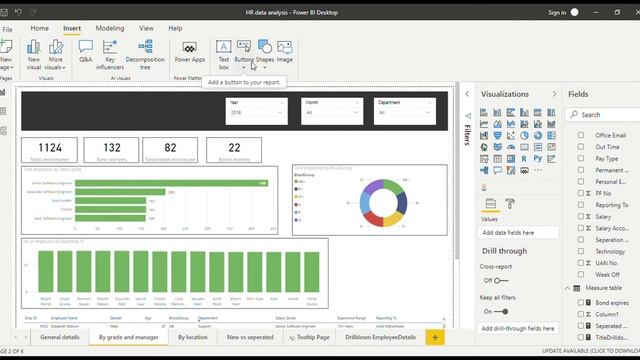Click Sign in
The width and height of the screenshot is (640, 360).
pos(557,12)
